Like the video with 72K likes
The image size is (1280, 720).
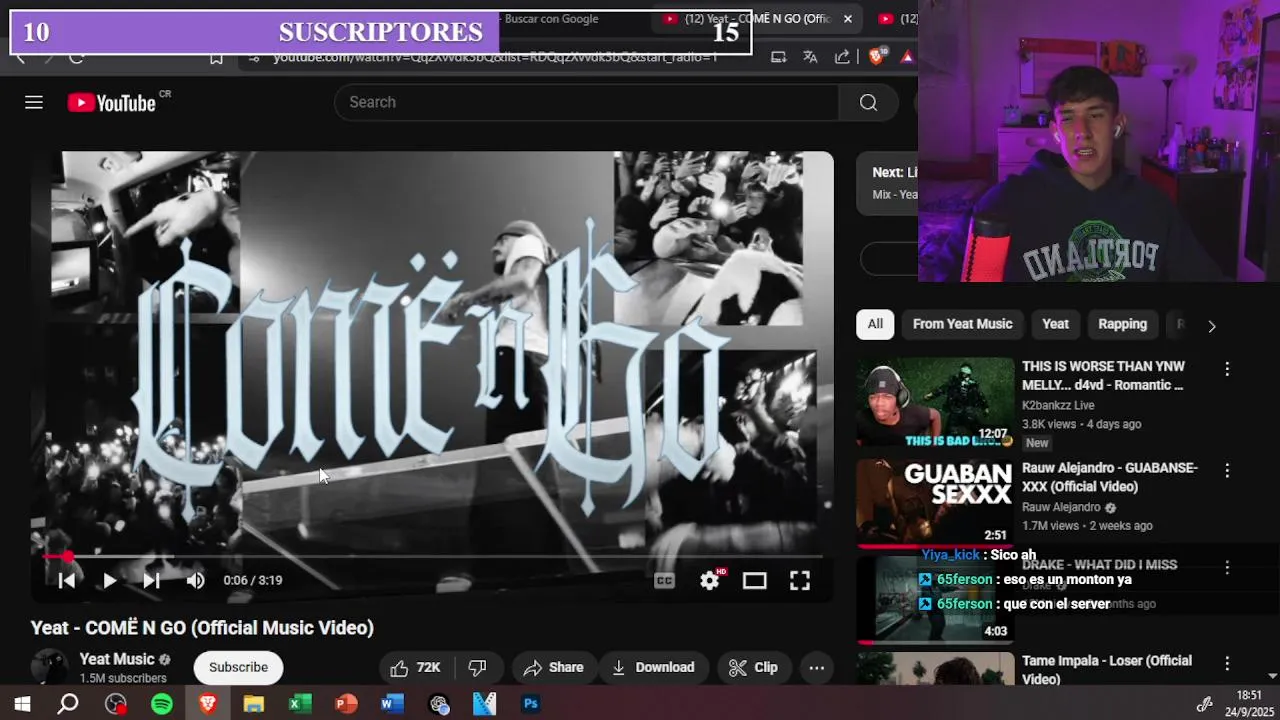(416, 667)
